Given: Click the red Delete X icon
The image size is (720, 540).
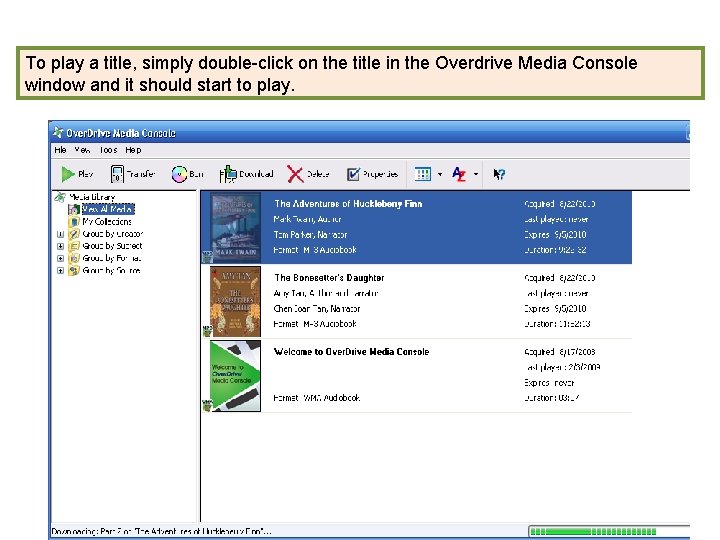Looking at the screenshot, I should pos(295,174).
